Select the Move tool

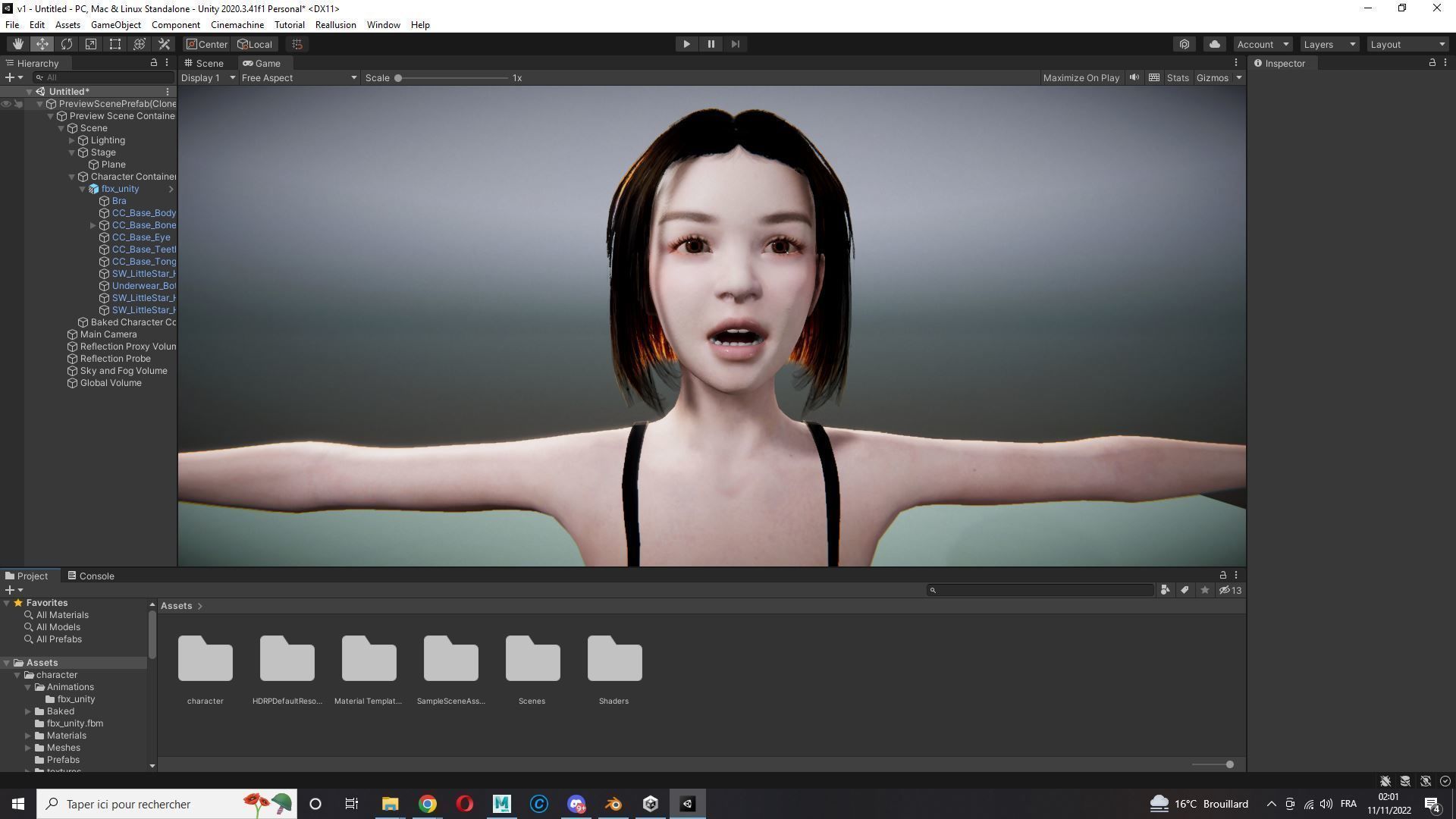click(x=42, y=43)
